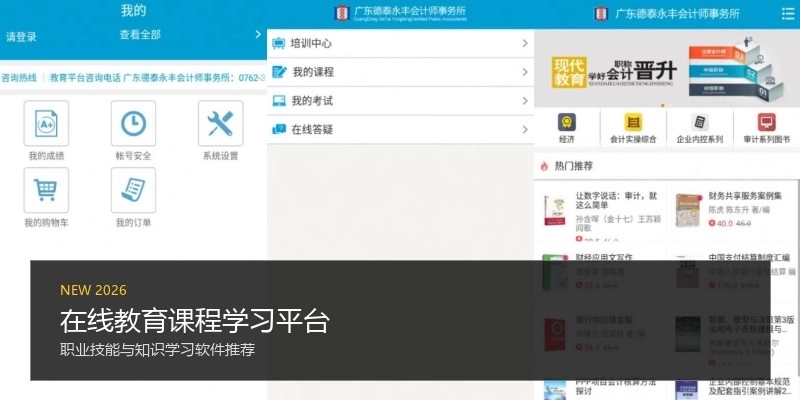This screenshot has width=800, height=400.
Task: Tap the My Exams (我的考试) monitor icon
Action: (279, 101)
